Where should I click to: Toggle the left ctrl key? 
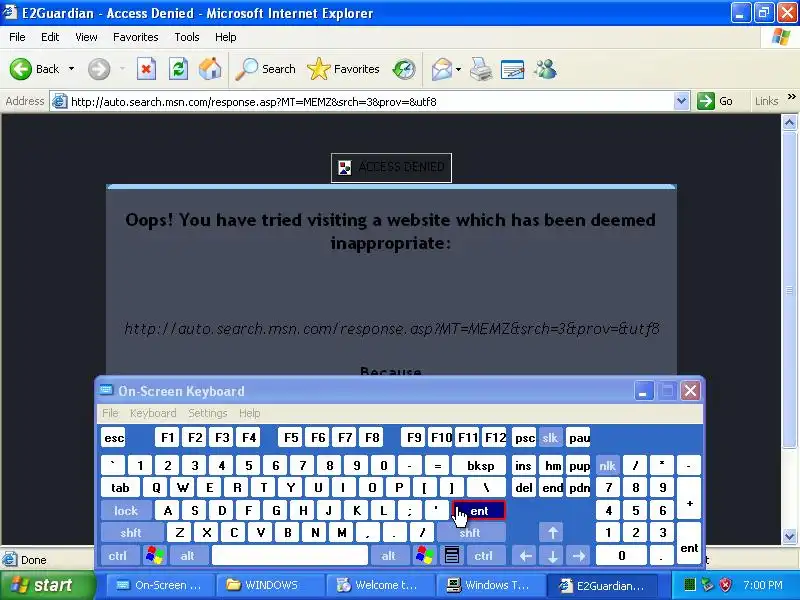[118, 556]
